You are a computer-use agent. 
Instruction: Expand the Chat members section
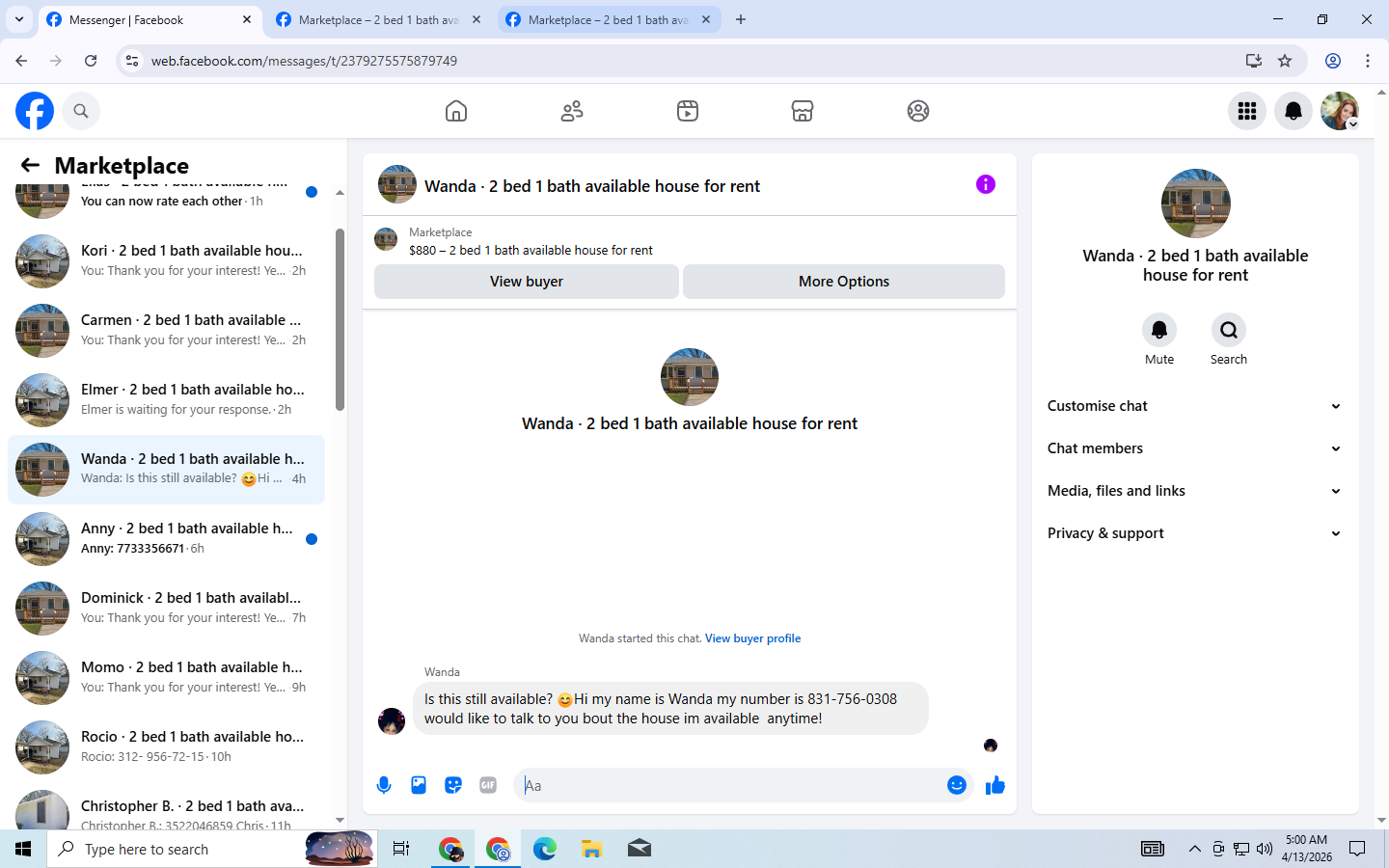(1195, 448)
